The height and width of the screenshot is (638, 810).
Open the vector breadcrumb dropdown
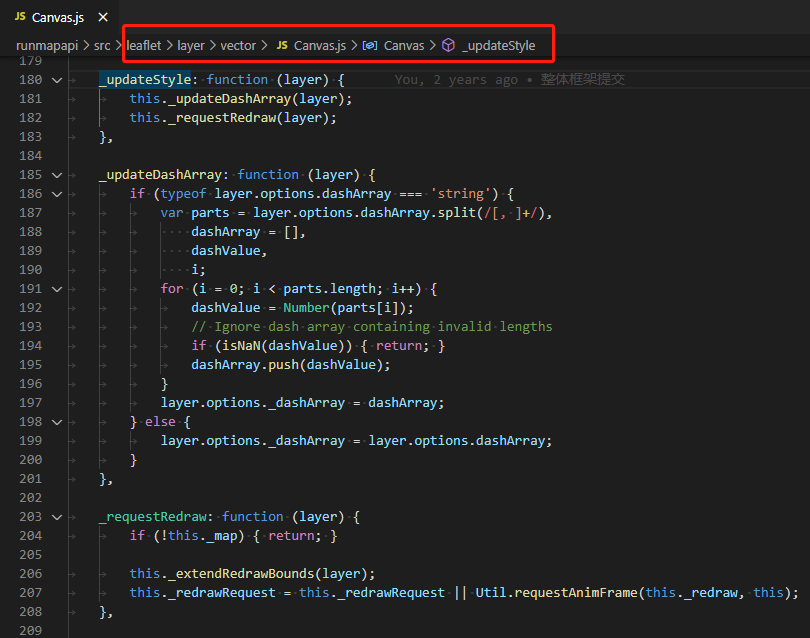tap(238, 45)
